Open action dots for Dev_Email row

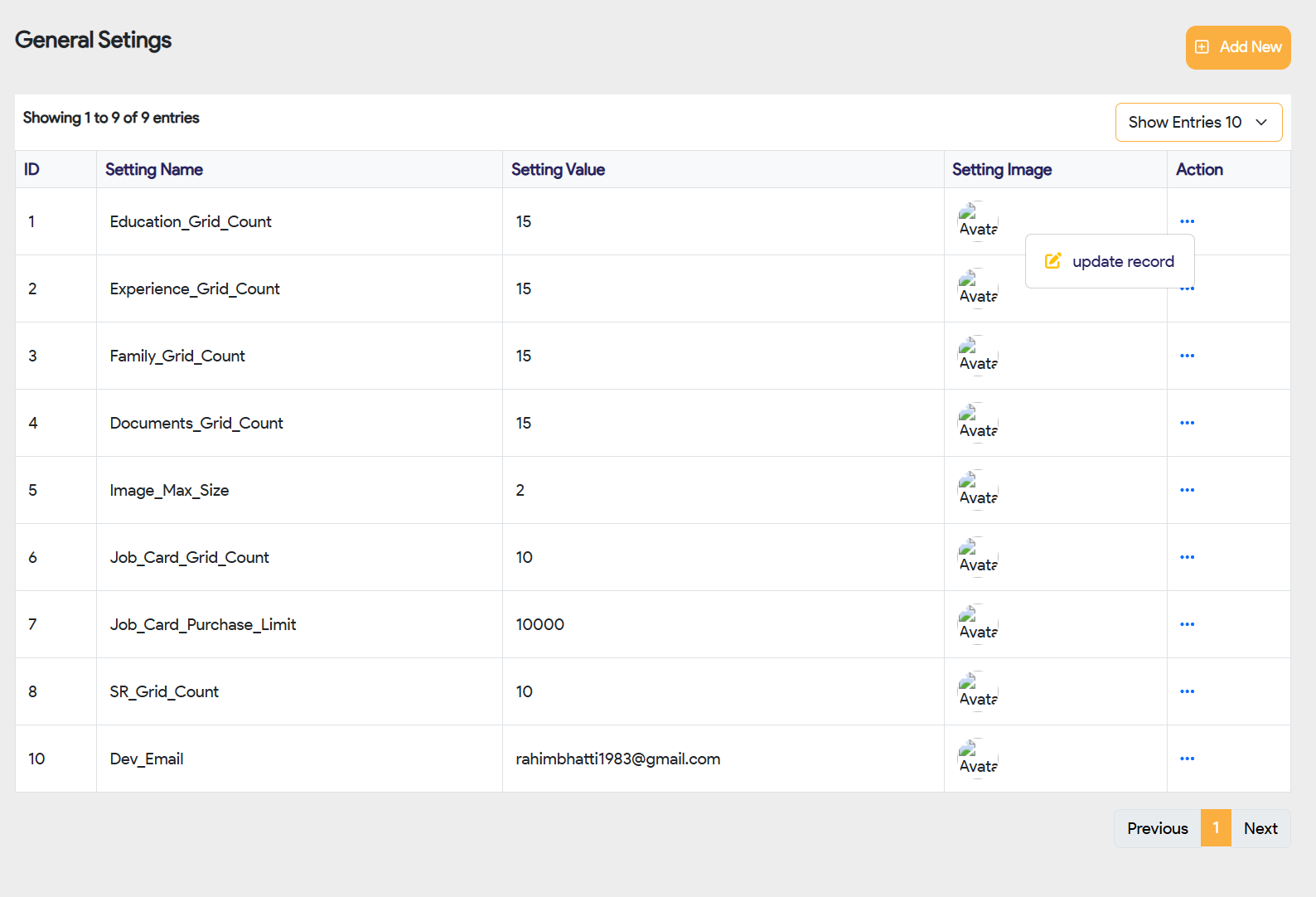tap(1187, 759)
